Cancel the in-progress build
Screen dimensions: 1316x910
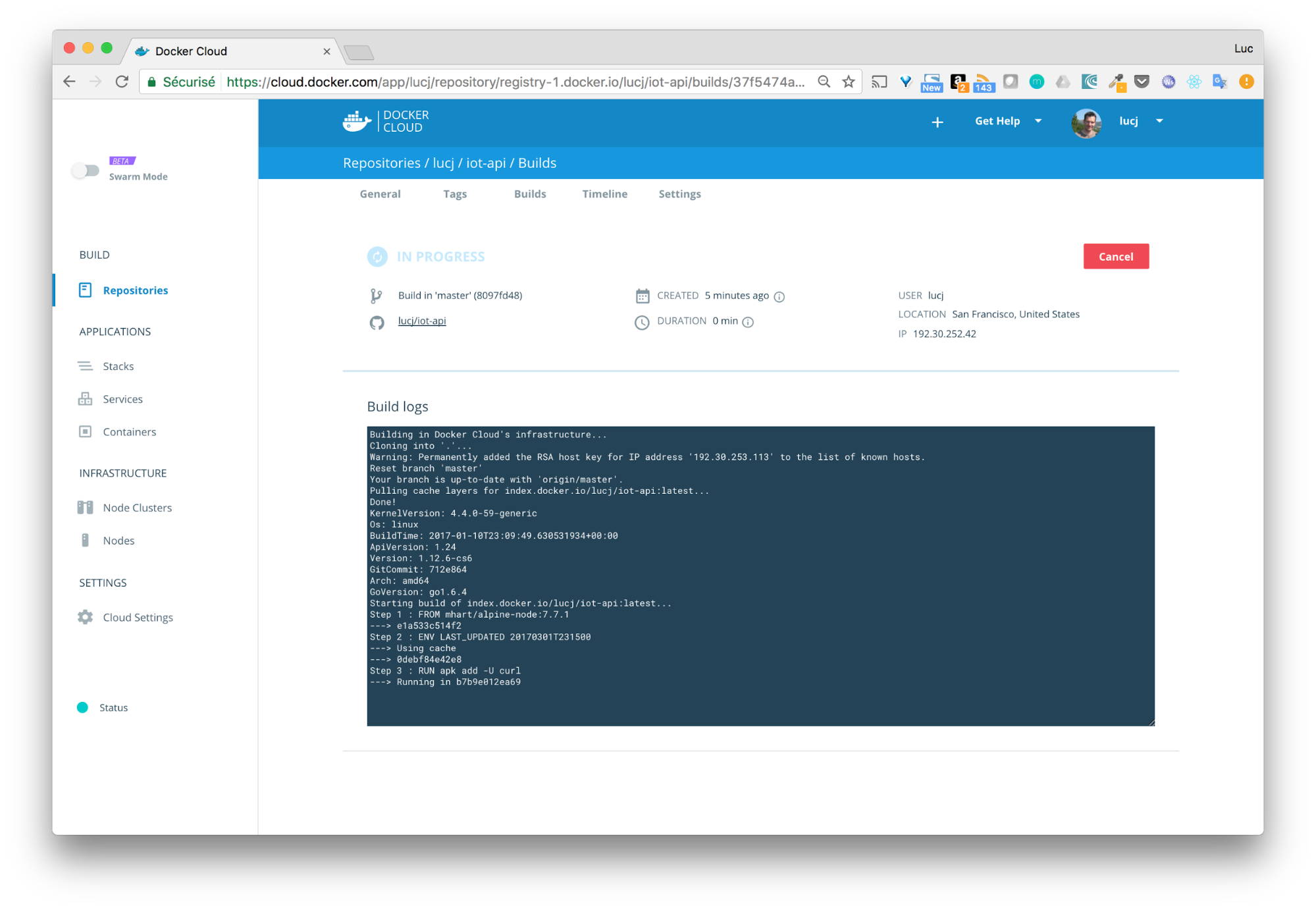coord(1116,256)
